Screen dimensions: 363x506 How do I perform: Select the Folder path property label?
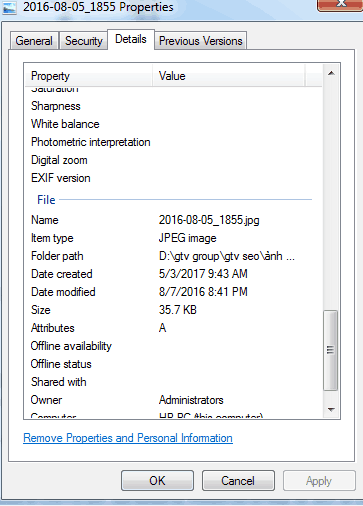(57, 256)
